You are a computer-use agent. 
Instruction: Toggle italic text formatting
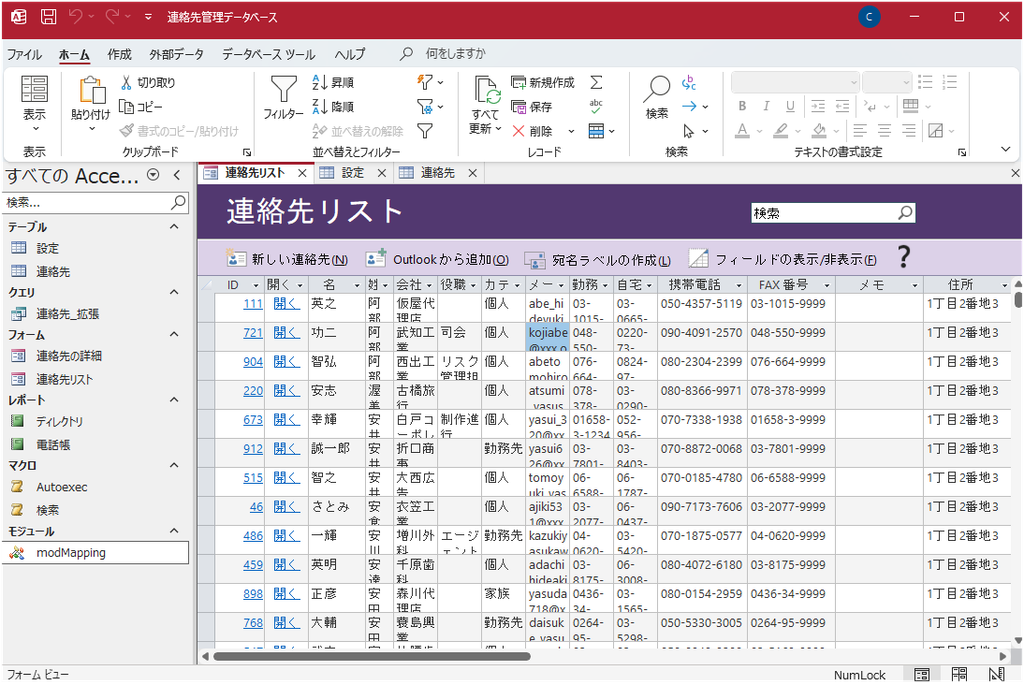[765, 106]
